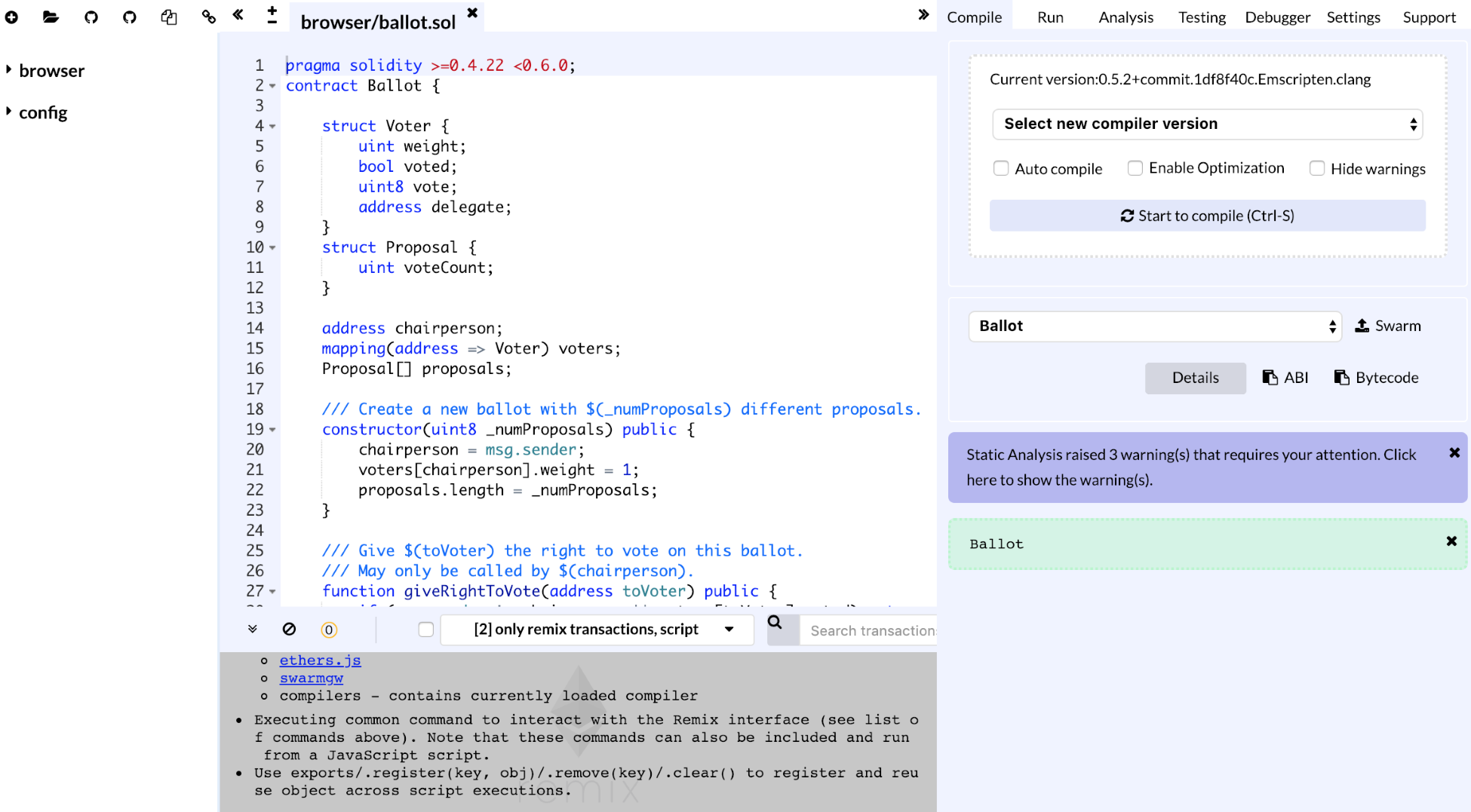Switch to the Run tab

[x=1050, y=17]
